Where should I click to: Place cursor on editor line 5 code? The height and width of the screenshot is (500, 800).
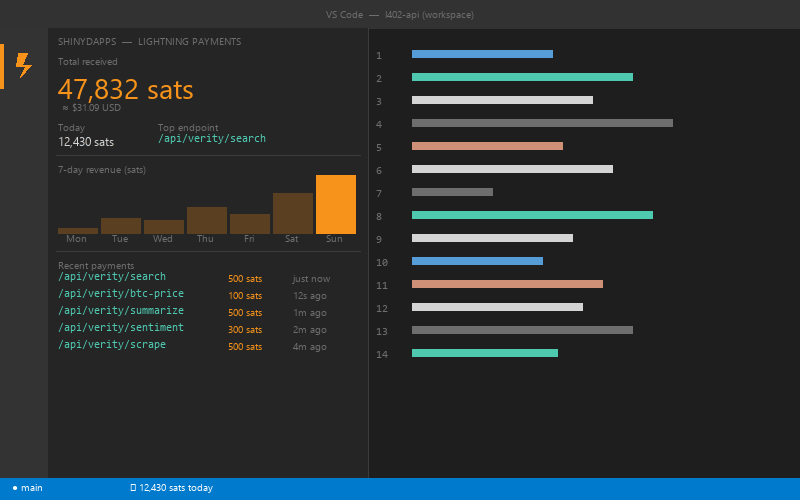tap(487, 146)
